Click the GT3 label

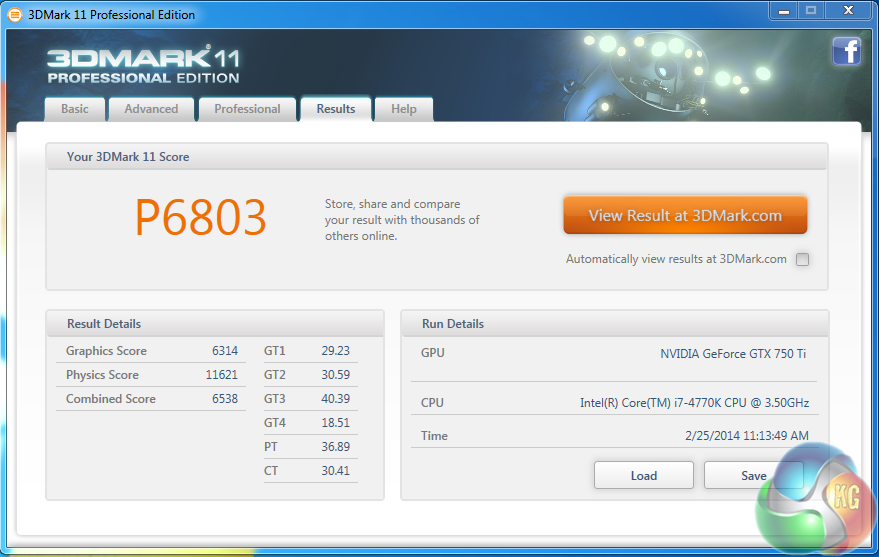274,399
